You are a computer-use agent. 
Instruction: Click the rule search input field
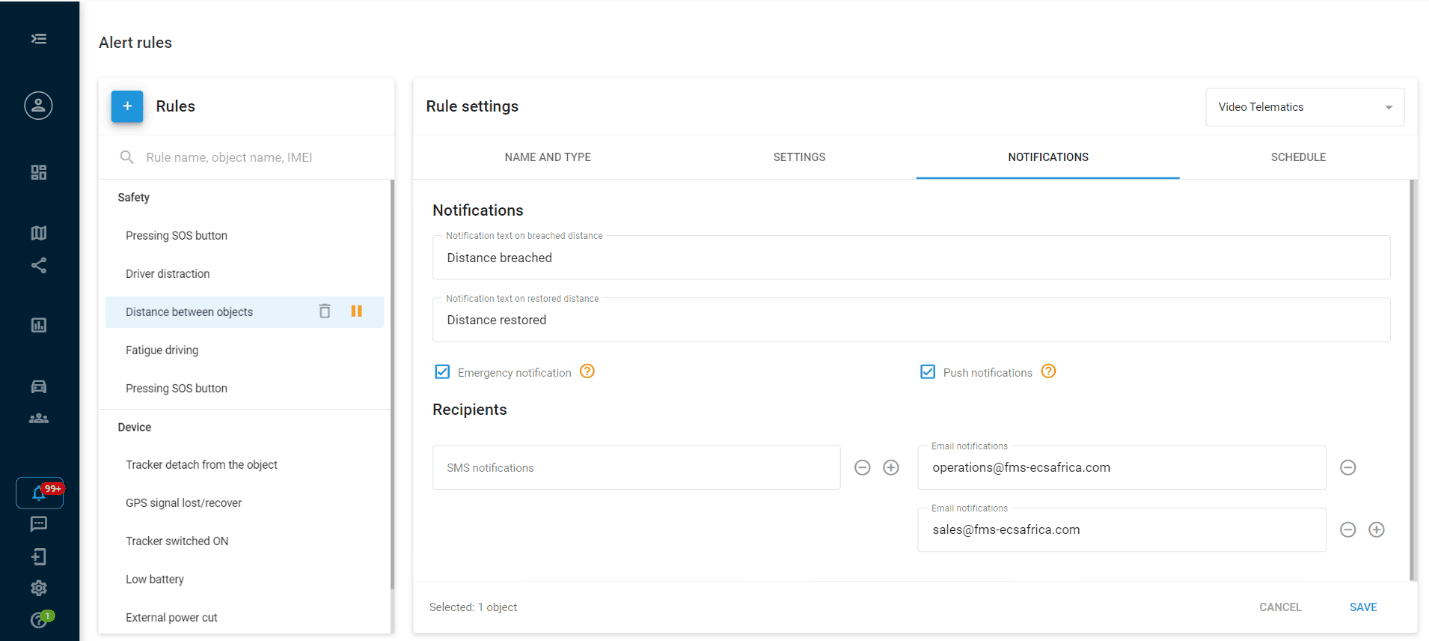point(247,157)
